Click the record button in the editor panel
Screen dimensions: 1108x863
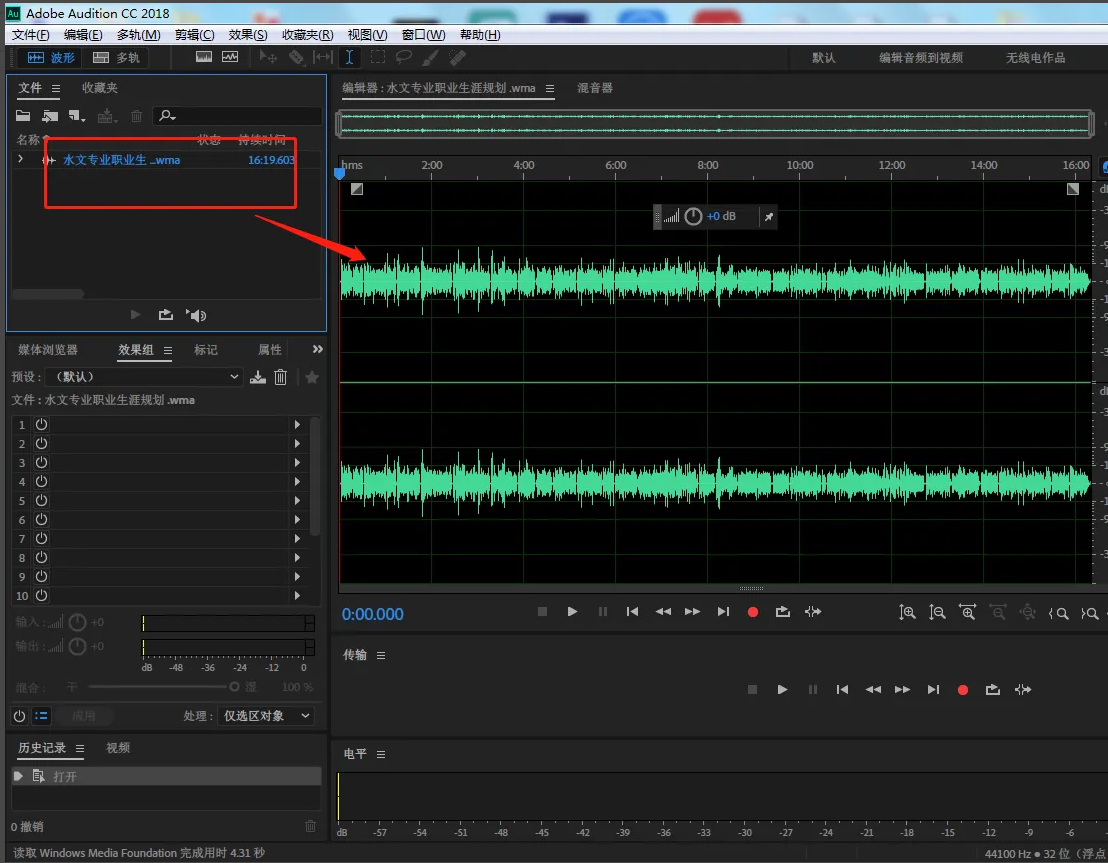753,612
